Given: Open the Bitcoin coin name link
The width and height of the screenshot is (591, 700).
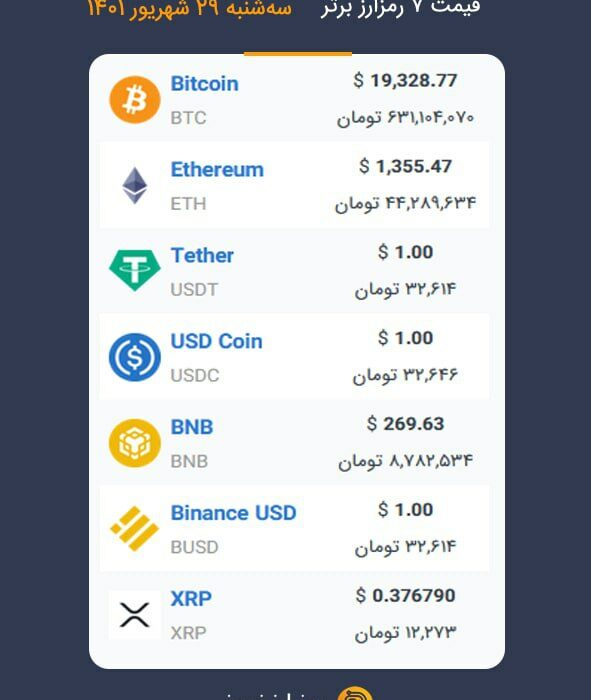Looking at the screenshot, I should point(204,84).
